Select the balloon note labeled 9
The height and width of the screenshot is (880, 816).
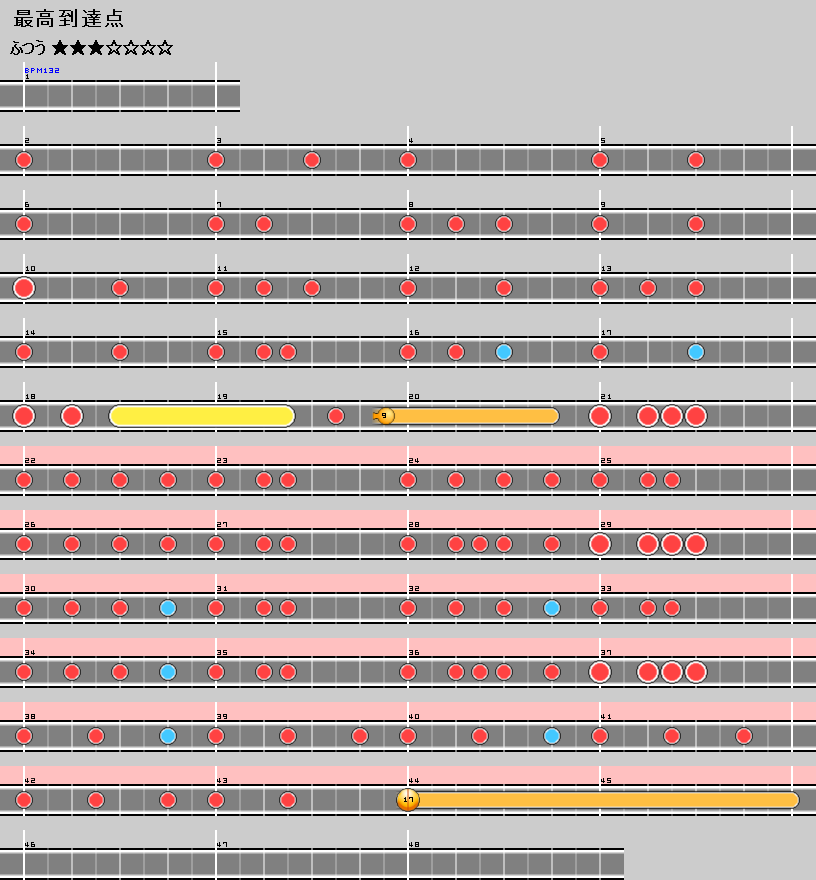pyautogui.click(x=386, y=416)
